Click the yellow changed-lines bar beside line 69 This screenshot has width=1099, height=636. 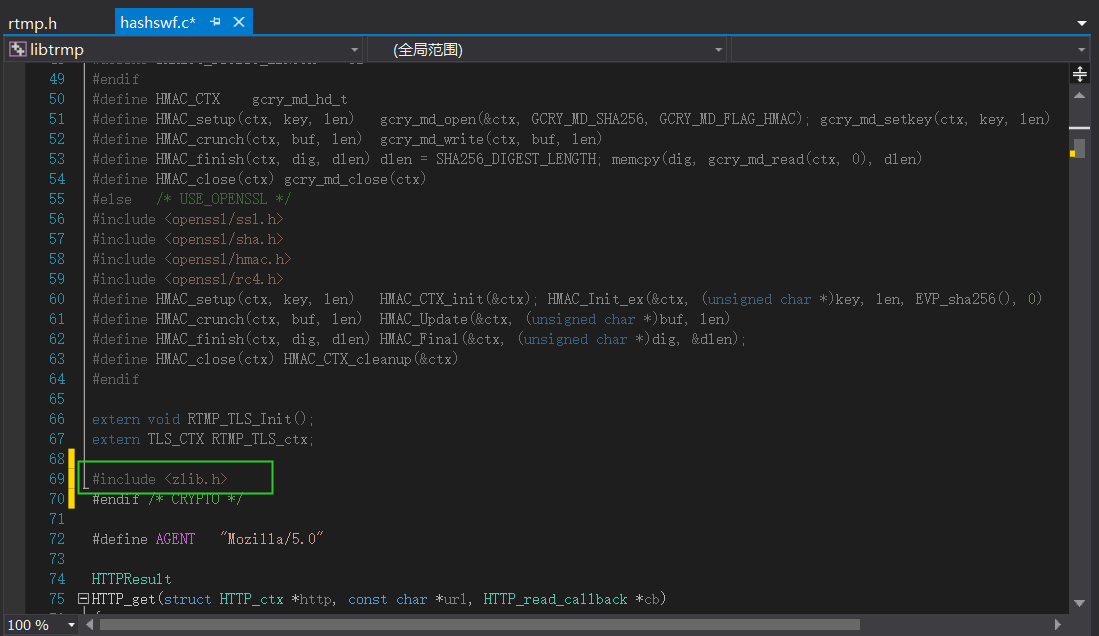tap(72, 479)
